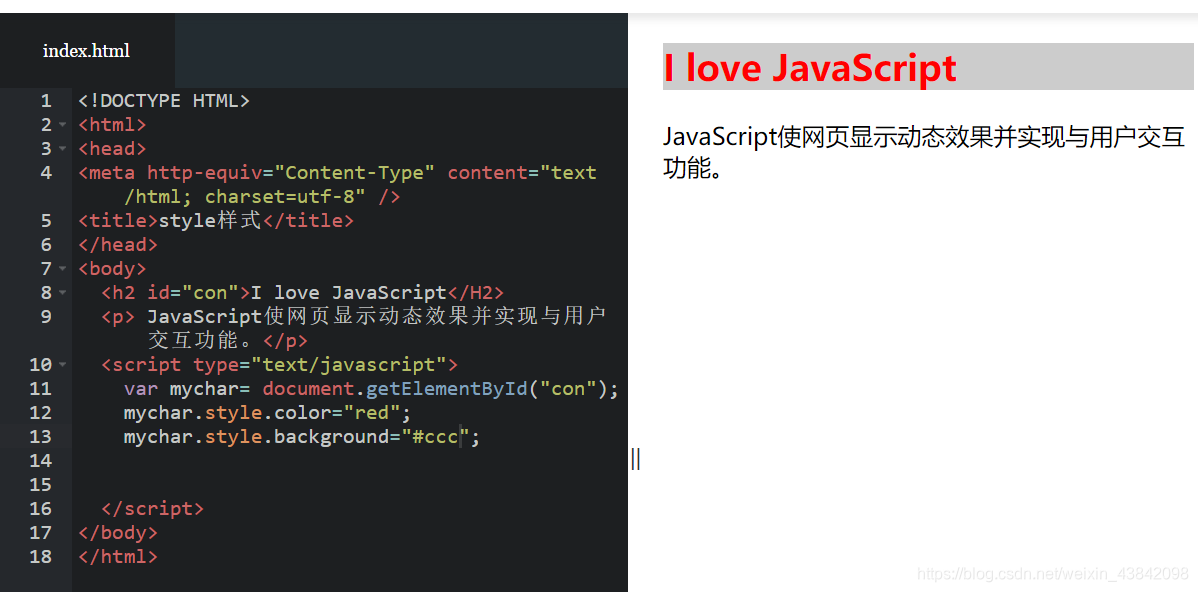1198x592 pixels.
Task: Click the closing </script> tag
Action: (x=153, y=509)
